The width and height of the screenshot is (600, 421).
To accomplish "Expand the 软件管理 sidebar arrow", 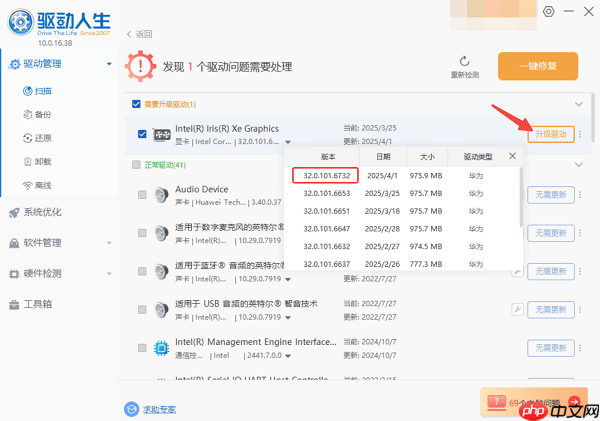I will pos(109,243).
